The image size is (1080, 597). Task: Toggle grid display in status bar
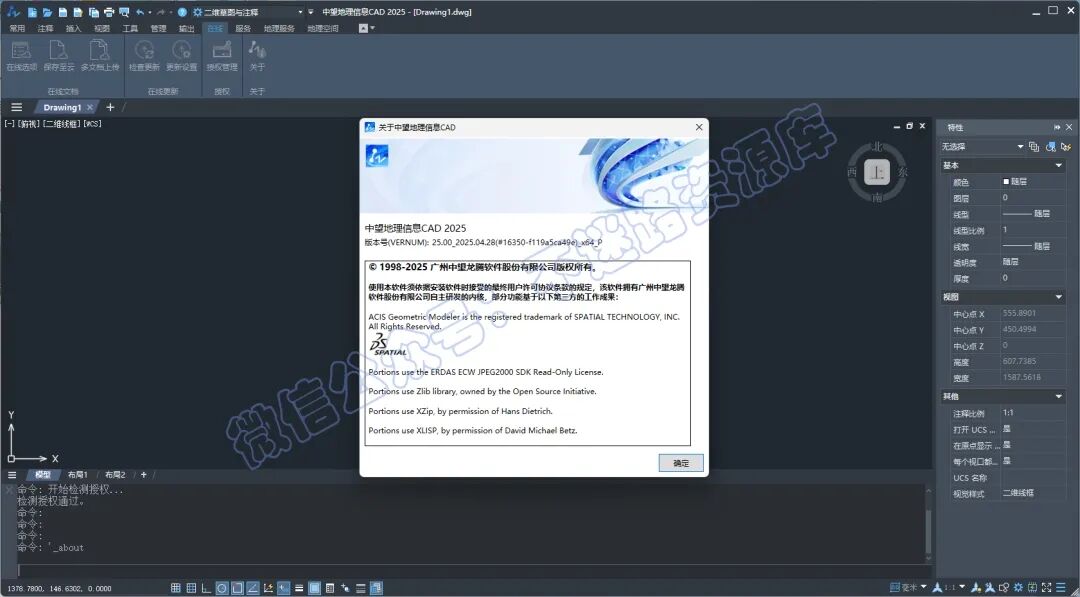191,588
